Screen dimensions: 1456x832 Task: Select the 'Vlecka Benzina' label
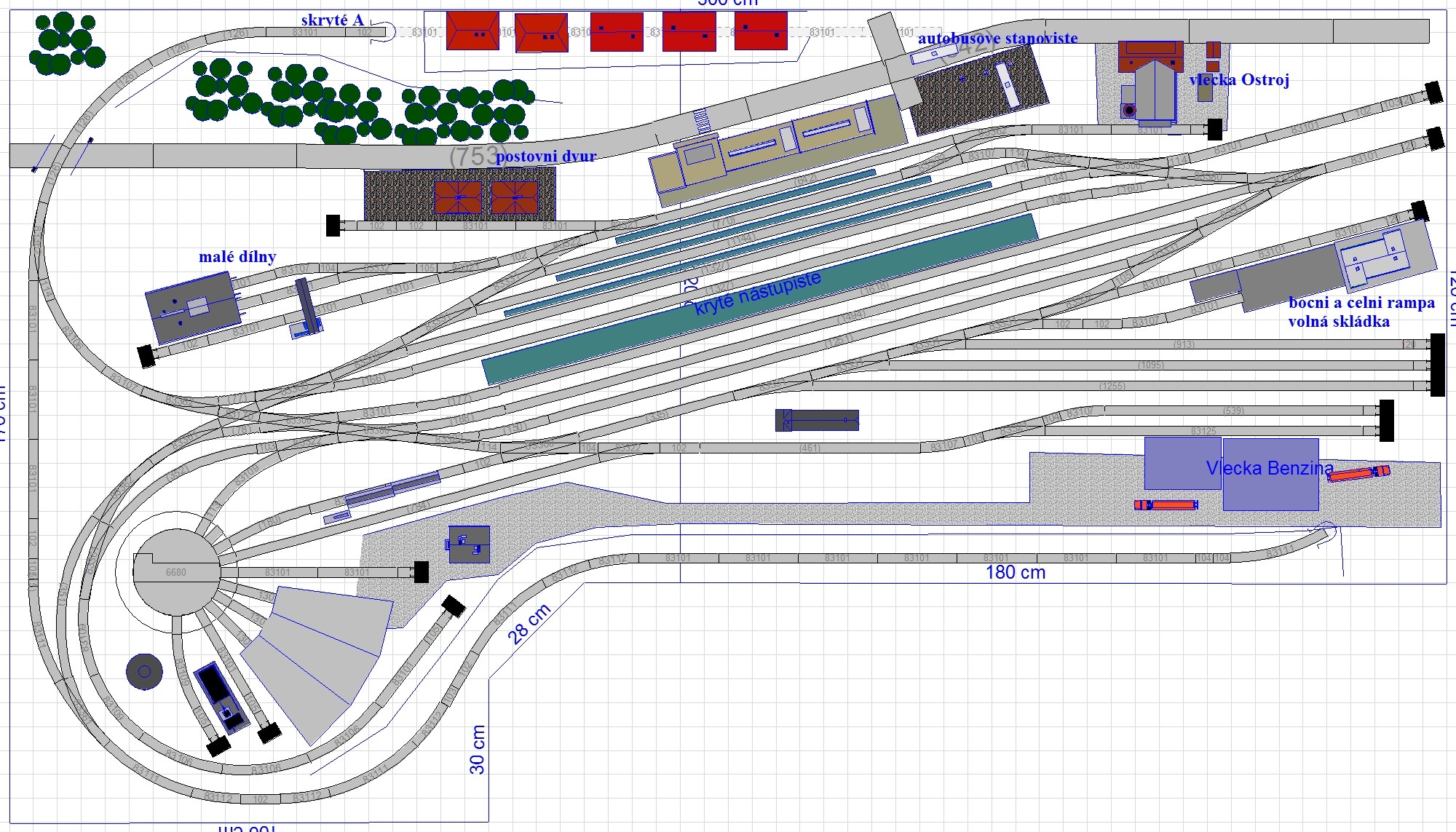click(x=1270, y=468)
